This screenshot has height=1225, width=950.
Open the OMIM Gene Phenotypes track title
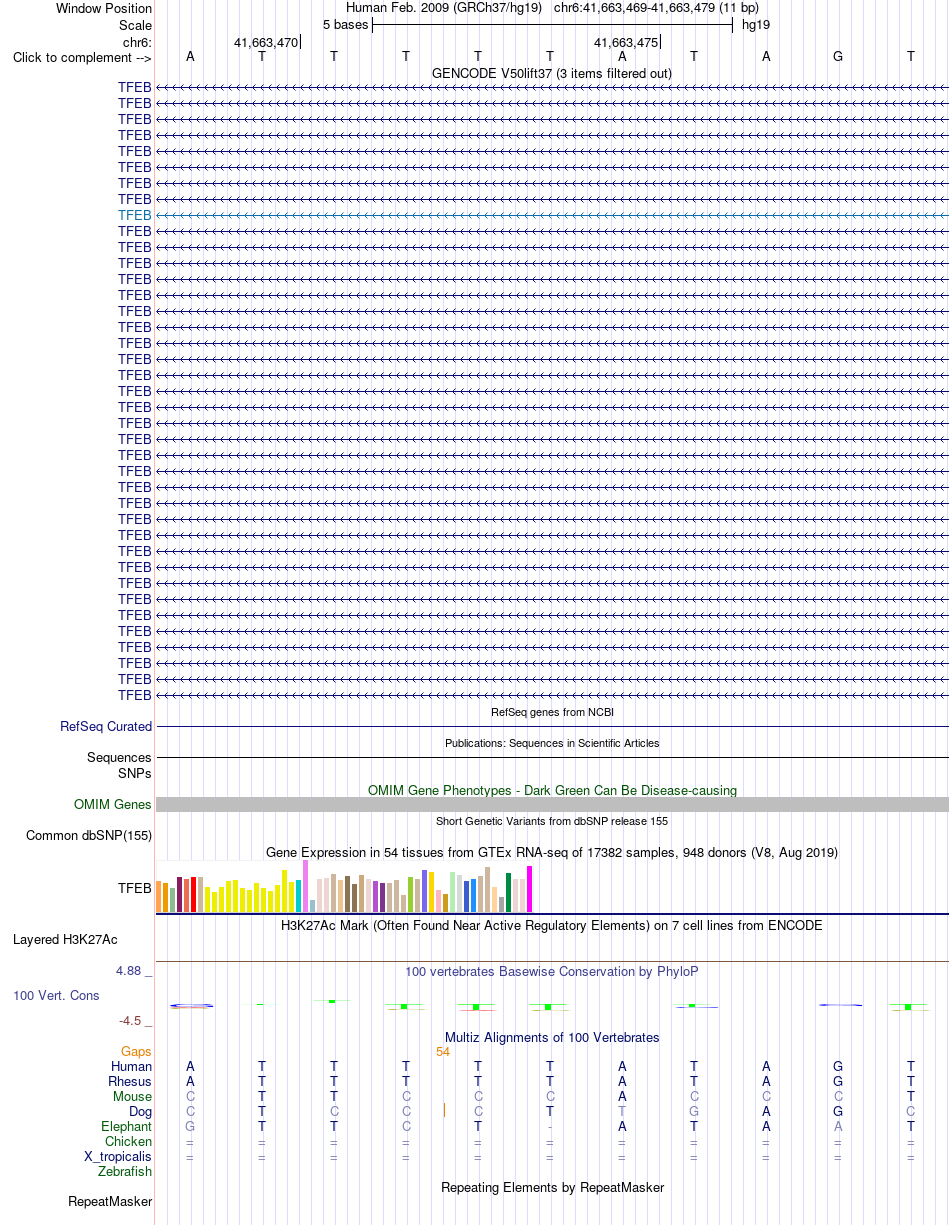552,790
